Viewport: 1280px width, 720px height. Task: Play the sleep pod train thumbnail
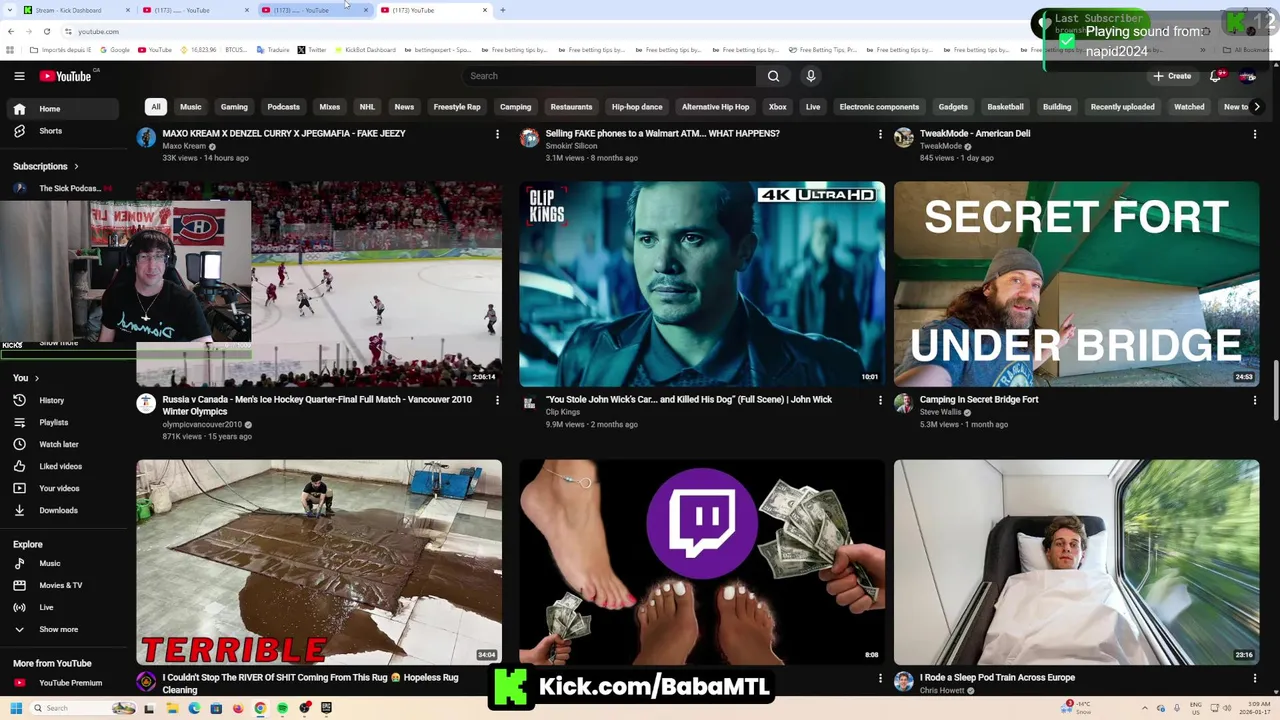click(x=1076, y=562)
